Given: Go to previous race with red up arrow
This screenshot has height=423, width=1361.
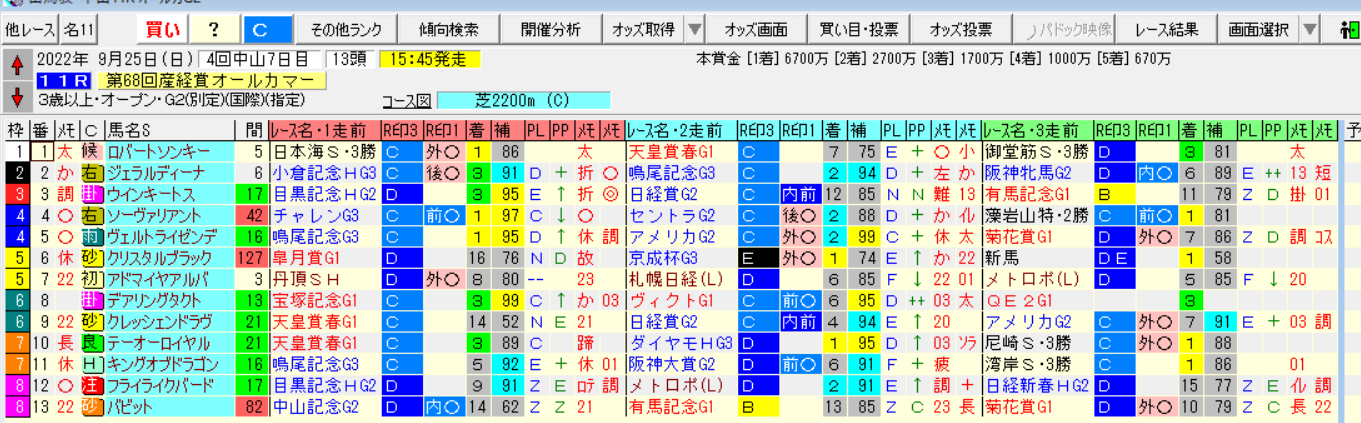Looking at the screenshot, I should point(17,67).
